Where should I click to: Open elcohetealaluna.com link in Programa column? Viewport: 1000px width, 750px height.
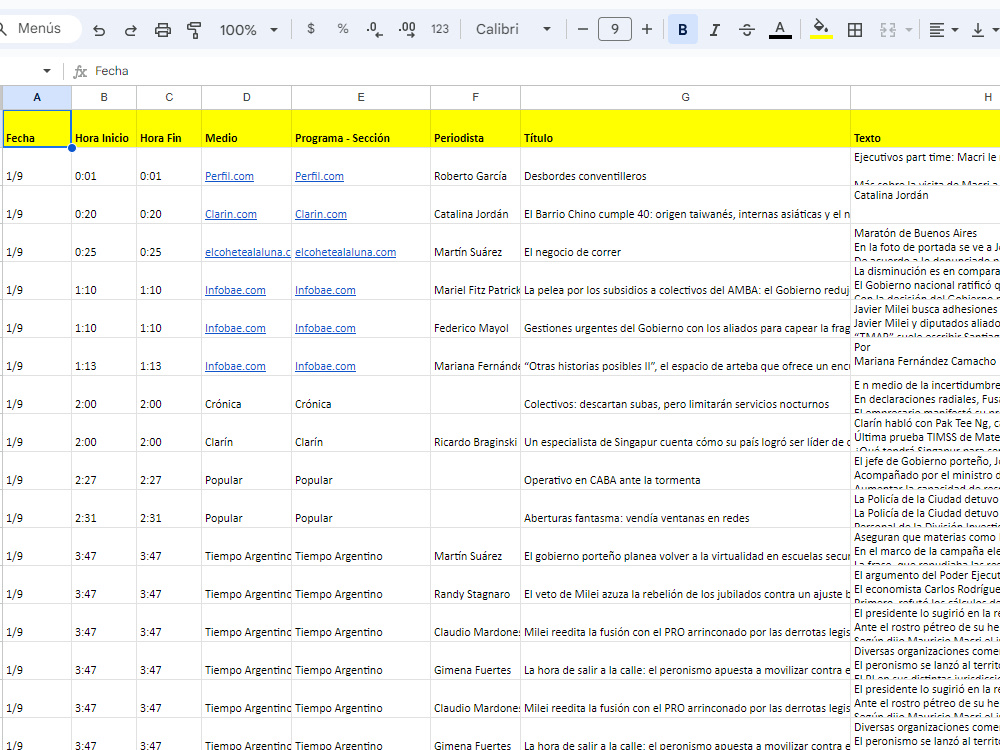345,252
